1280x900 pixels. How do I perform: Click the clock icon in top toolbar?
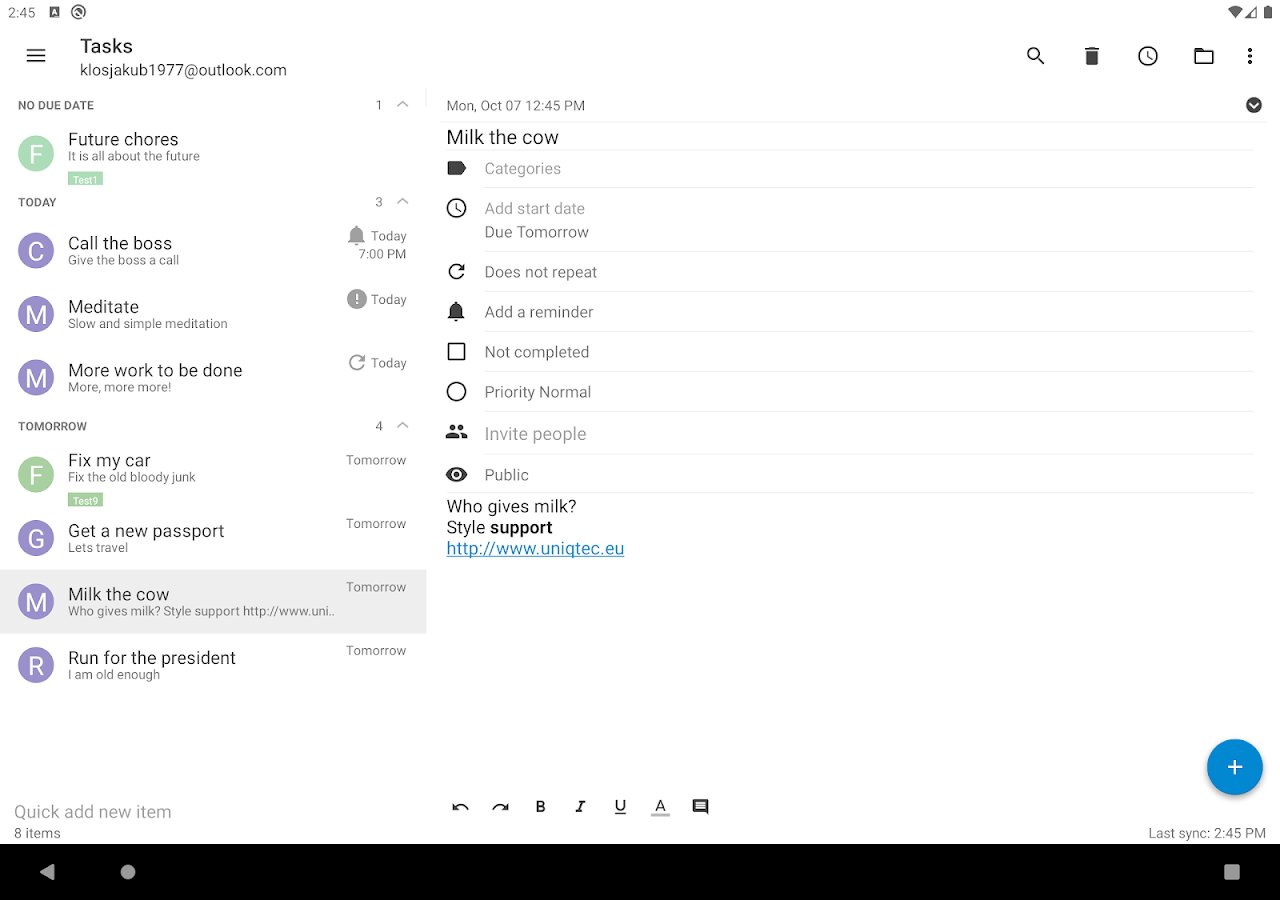pos(1148,56)
